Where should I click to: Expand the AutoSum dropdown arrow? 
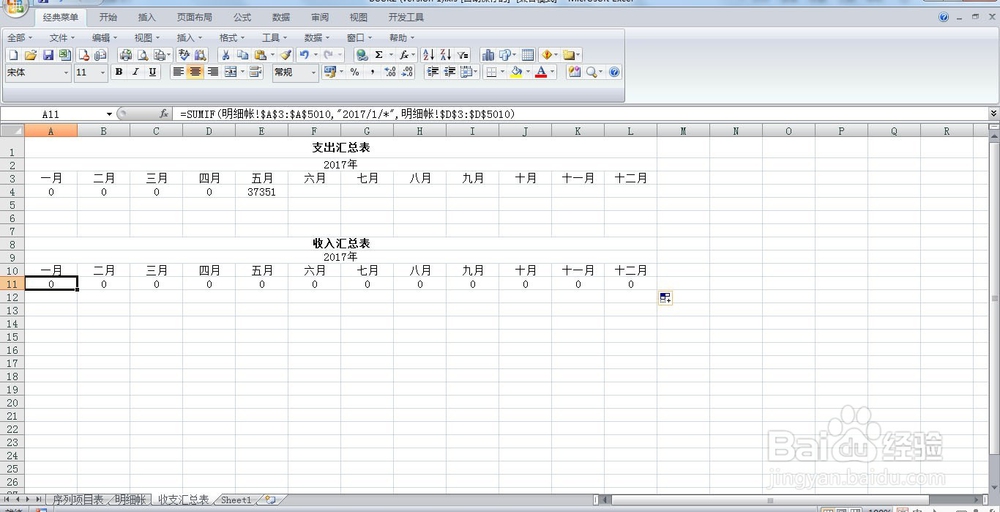pos(390,55)
